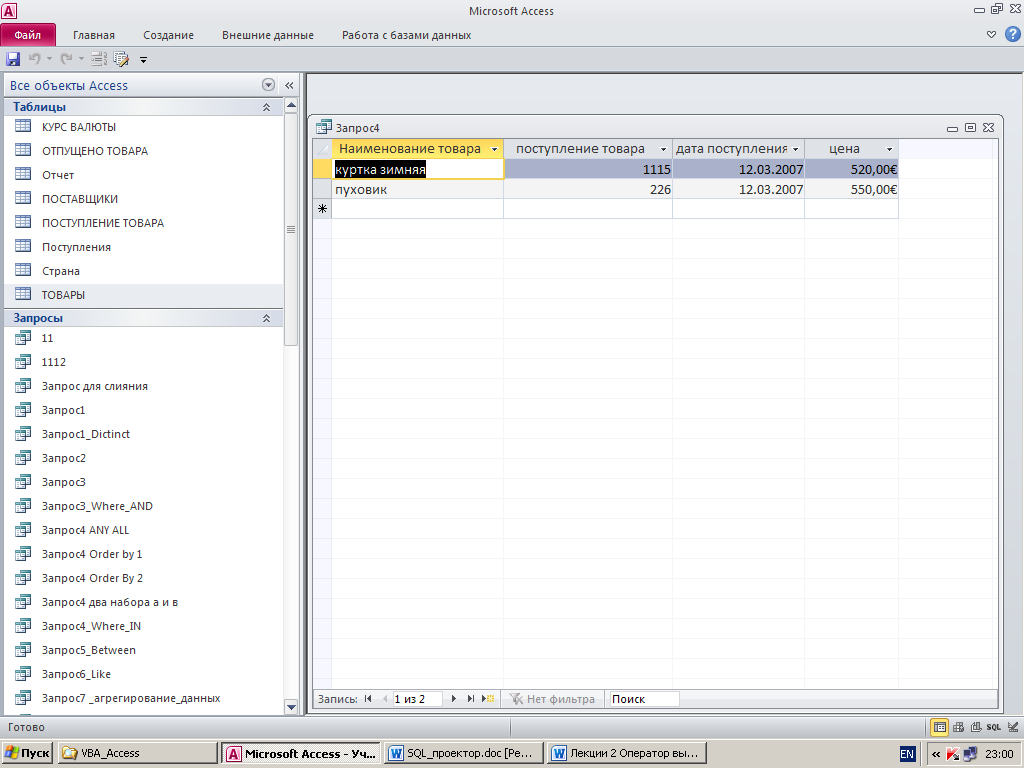Click the pages-with-pencil icon in quick access toolbar
This screenshot has width=1024, height=768.
coord(121,59)
